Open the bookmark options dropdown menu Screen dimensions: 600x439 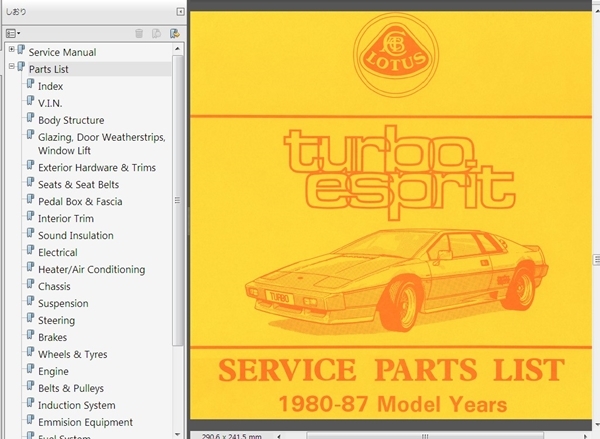13,34
